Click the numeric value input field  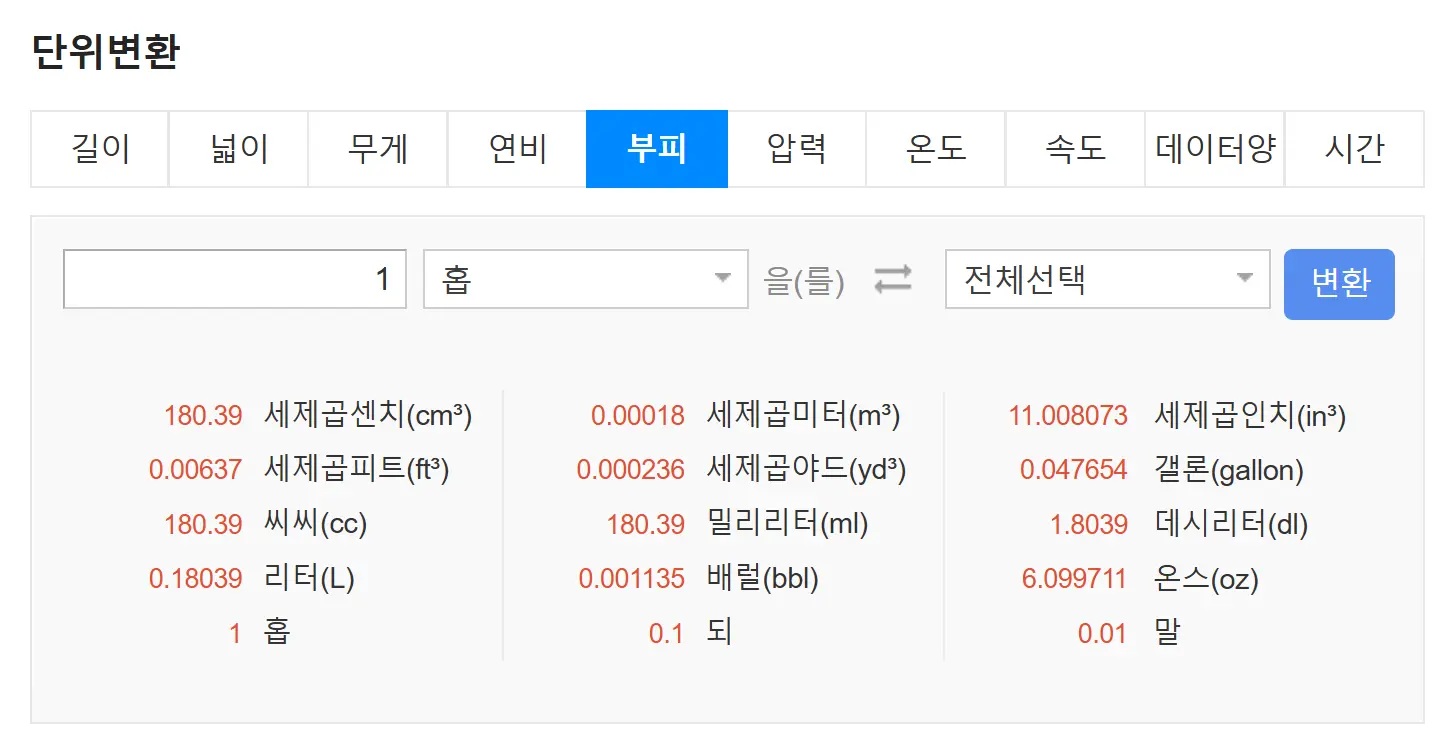click(x=235, y=280)
